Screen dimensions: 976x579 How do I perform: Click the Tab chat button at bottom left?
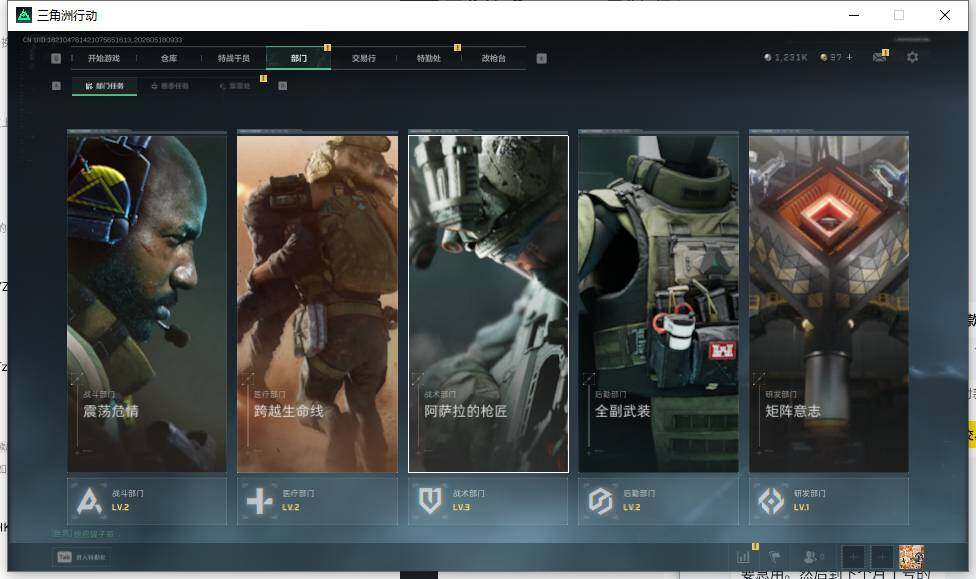[82, 557]
